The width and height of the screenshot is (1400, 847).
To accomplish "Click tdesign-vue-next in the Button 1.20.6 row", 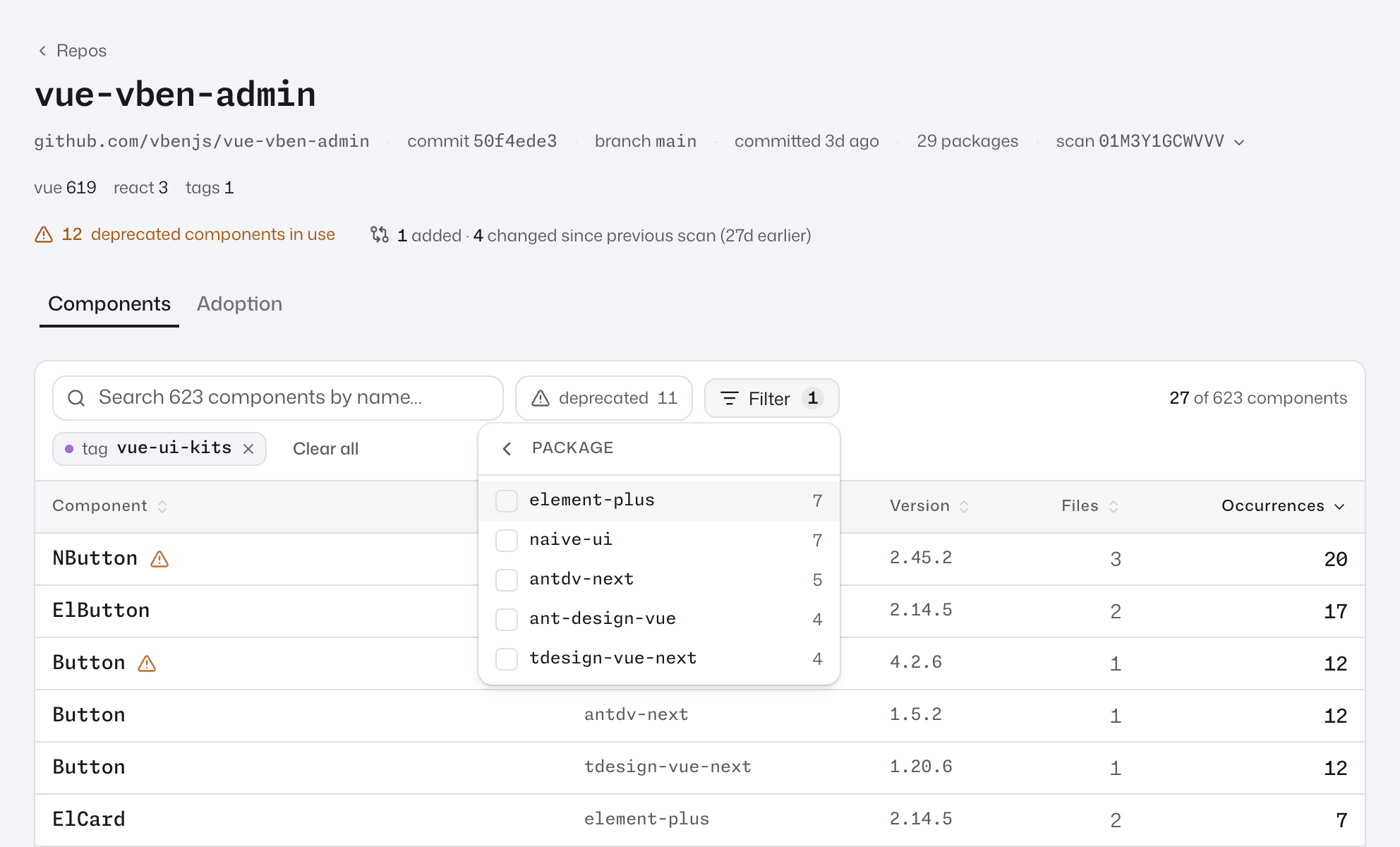I will (668, 767).
